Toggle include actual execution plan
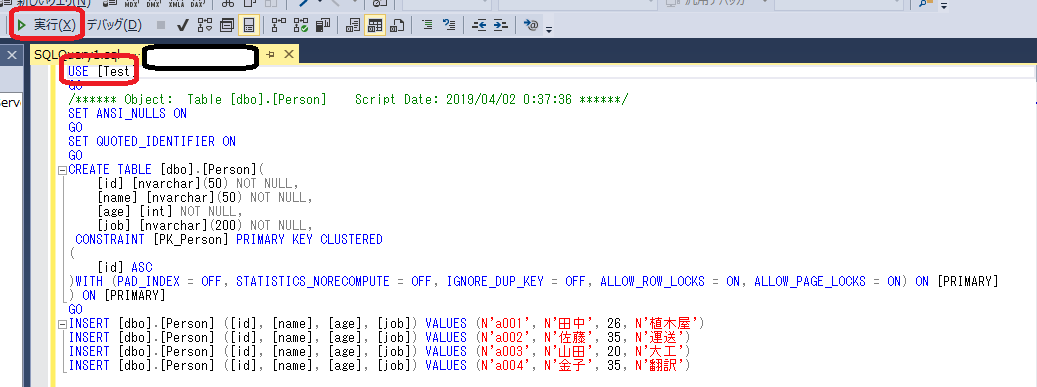This screenshot has height=387, width=1037. pyautogui.click(x=278, y=25)
